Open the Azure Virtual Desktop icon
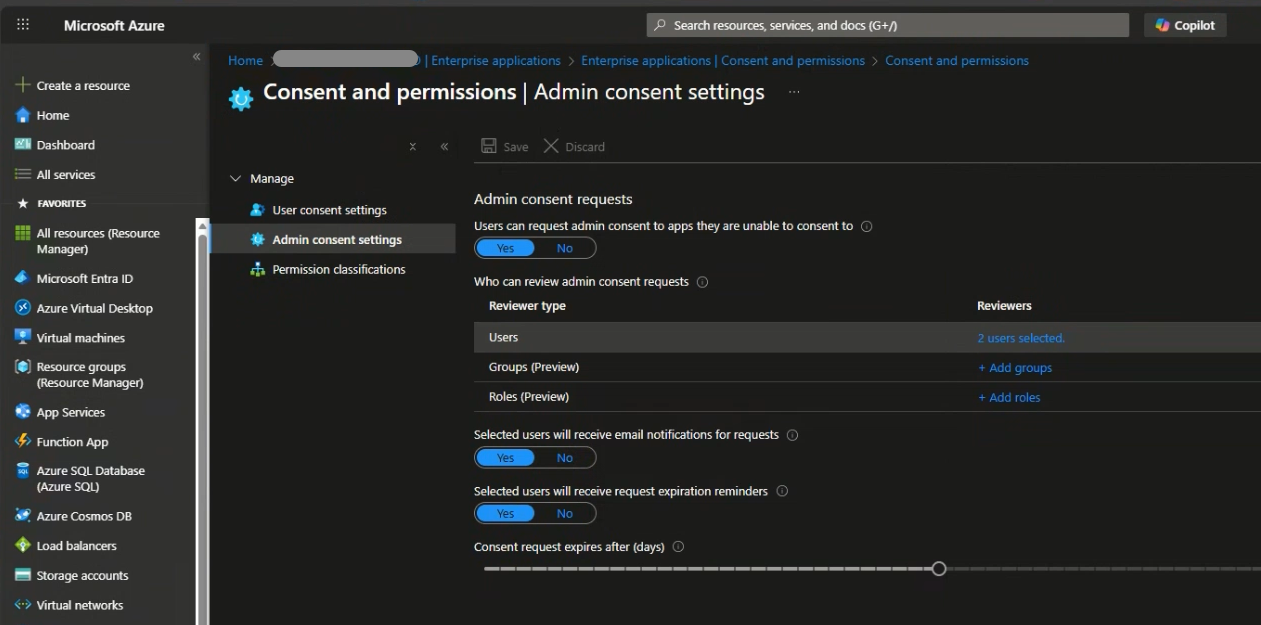This screenshot has height=625, width=1261. click(23, 308)
